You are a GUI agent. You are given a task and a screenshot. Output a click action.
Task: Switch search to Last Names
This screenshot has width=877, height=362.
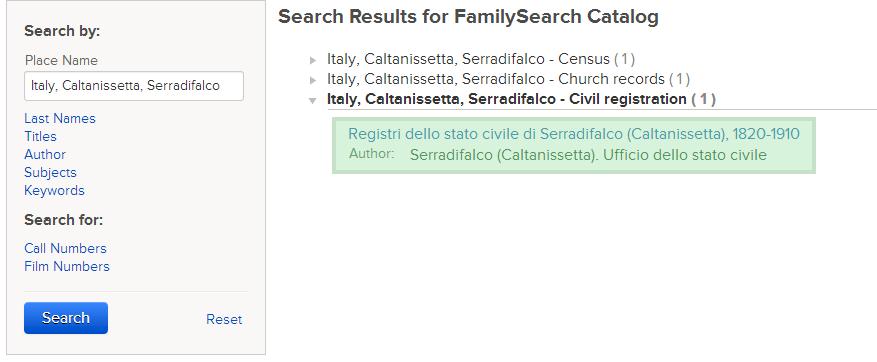[x=60, y=118]
